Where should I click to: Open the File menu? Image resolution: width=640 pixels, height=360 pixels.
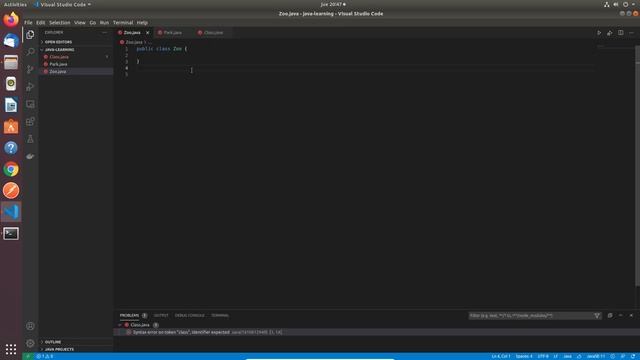28,23
